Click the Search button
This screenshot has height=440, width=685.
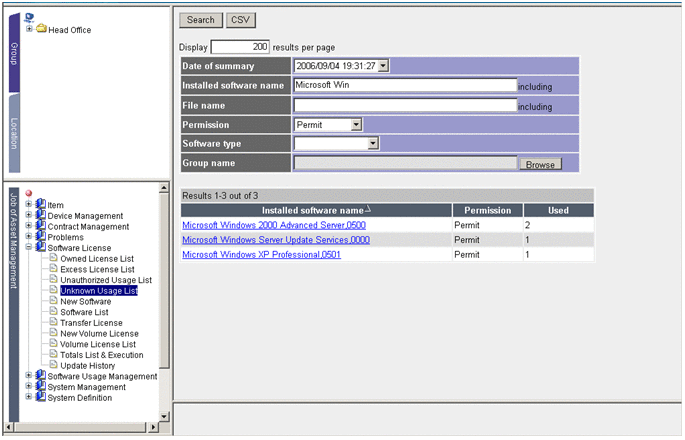200,20
